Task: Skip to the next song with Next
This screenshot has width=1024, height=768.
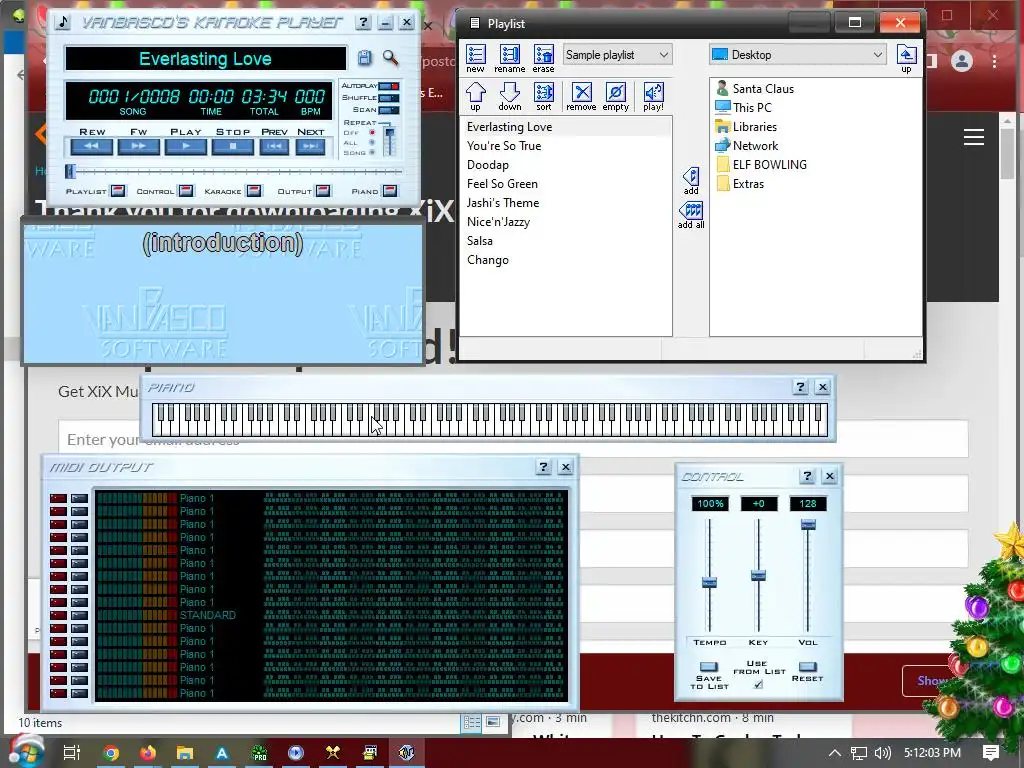Action: tap(310, 146)
